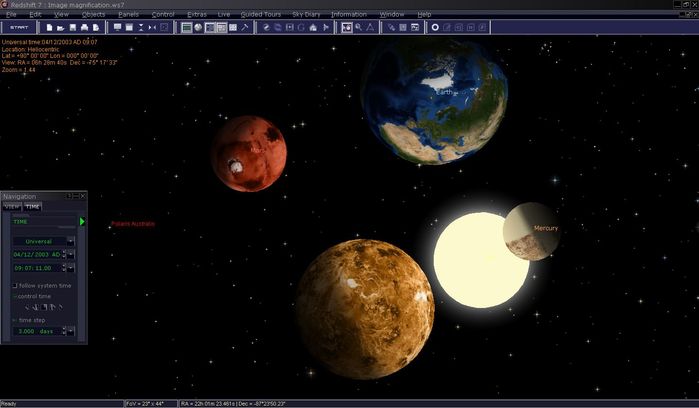Click the monitor display icon
Screen dimensions: 699x408
tap(118, 27)
